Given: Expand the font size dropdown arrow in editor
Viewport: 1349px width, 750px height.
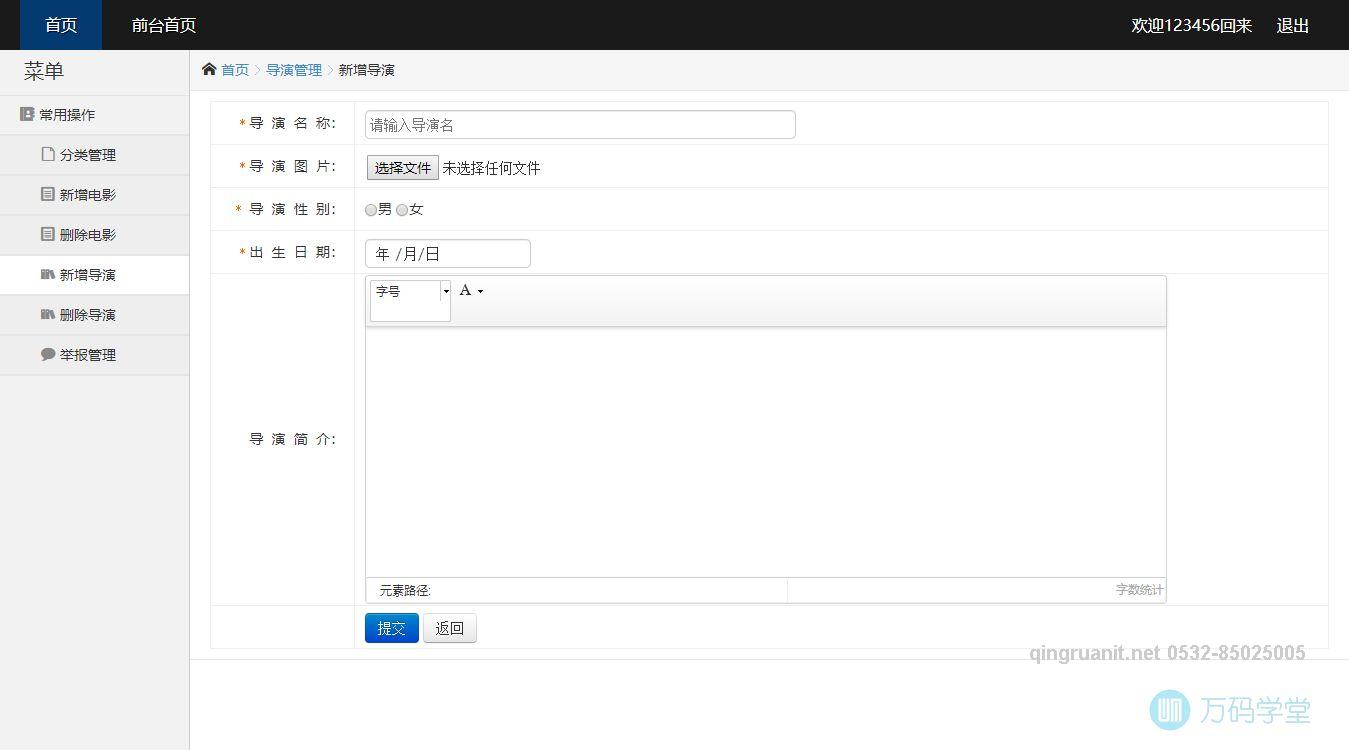Looking at the screenshot, I should 446,291.
